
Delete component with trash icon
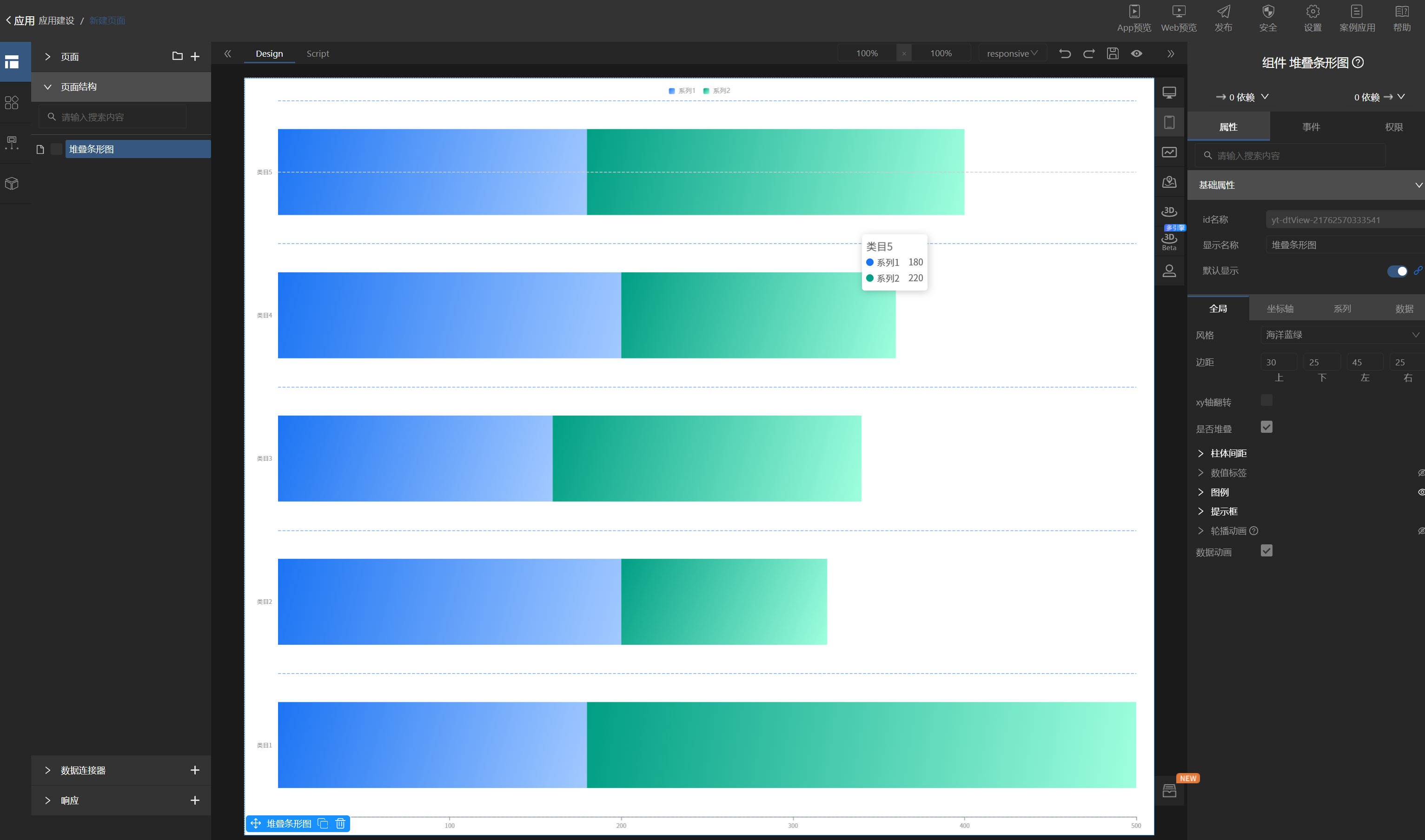click(340, 823)
